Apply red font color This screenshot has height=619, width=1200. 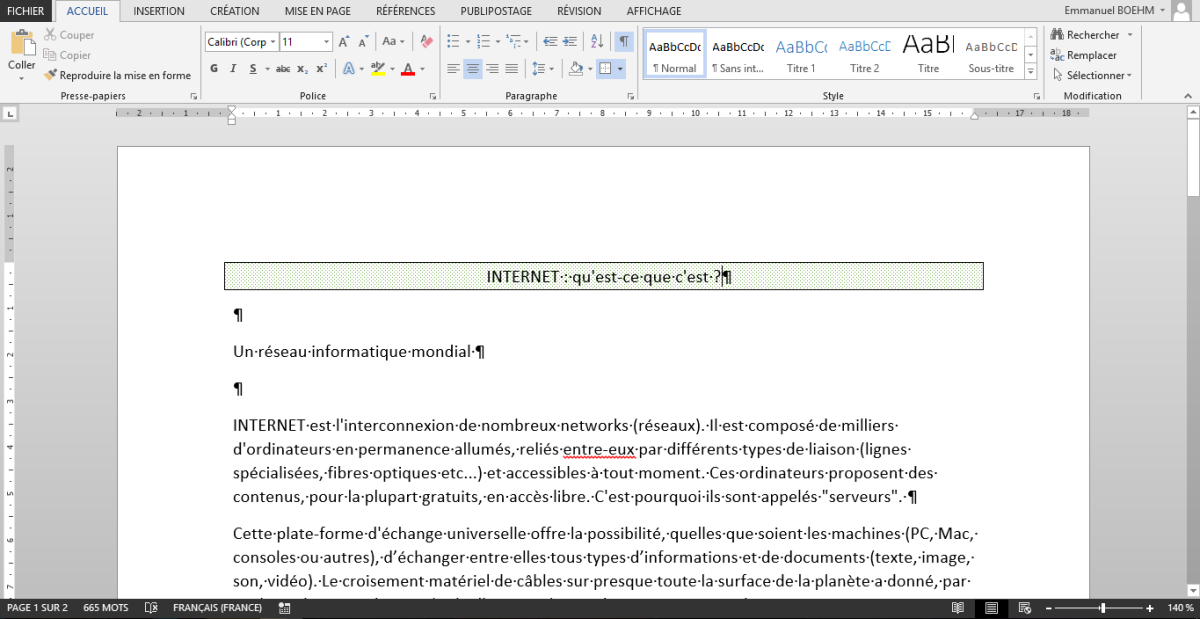click(407, 69)
